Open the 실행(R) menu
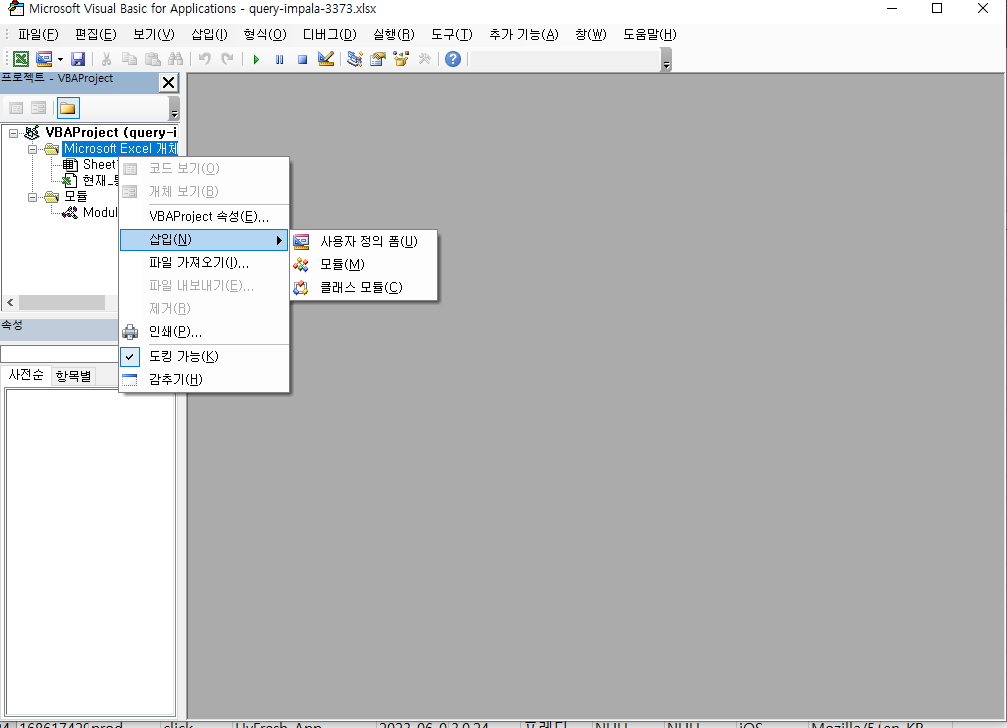Screen dimensions: 1007x728 [394, 34]
